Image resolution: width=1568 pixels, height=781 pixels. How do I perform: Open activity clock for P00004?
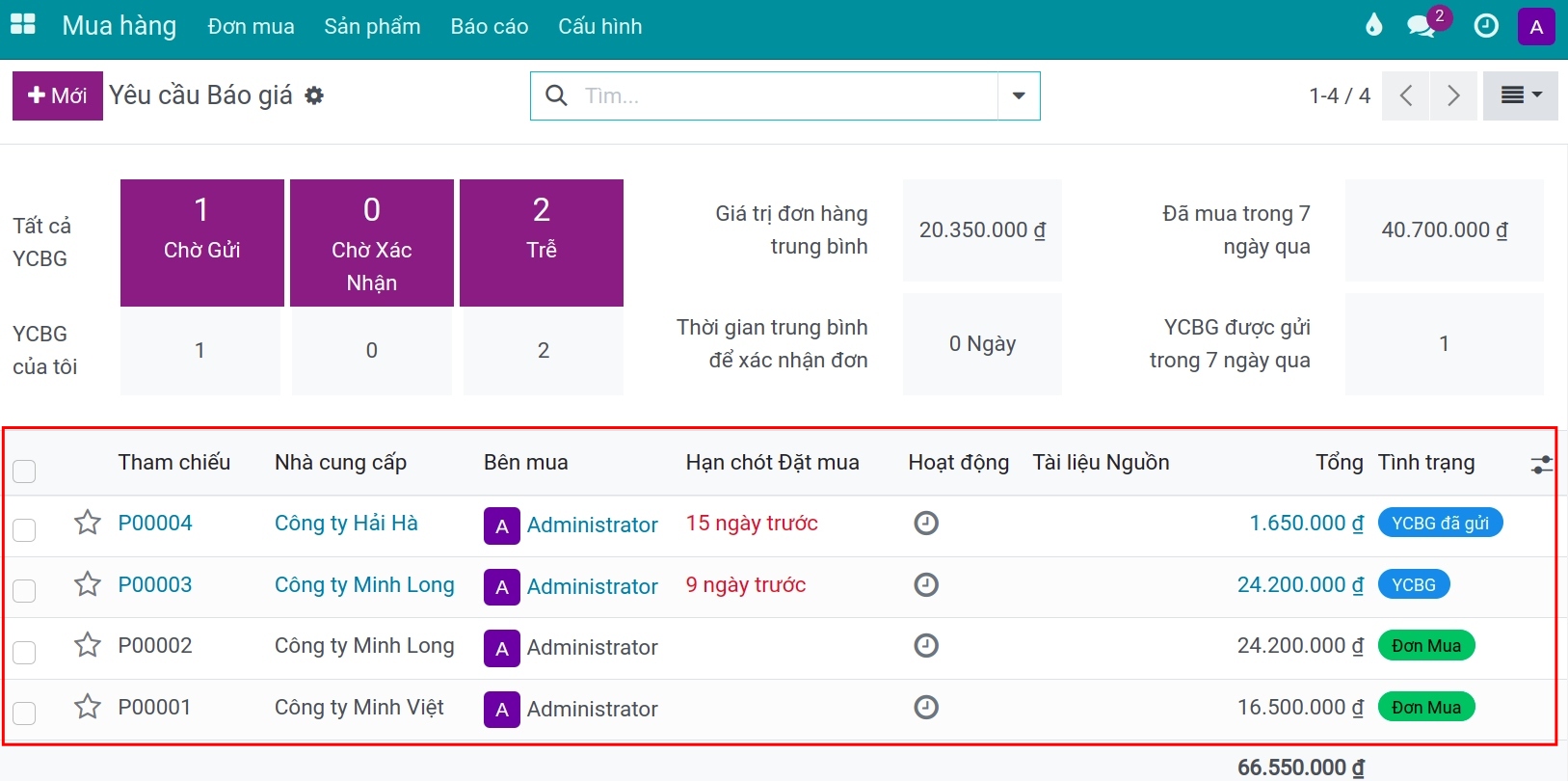(x=926, y=523)
